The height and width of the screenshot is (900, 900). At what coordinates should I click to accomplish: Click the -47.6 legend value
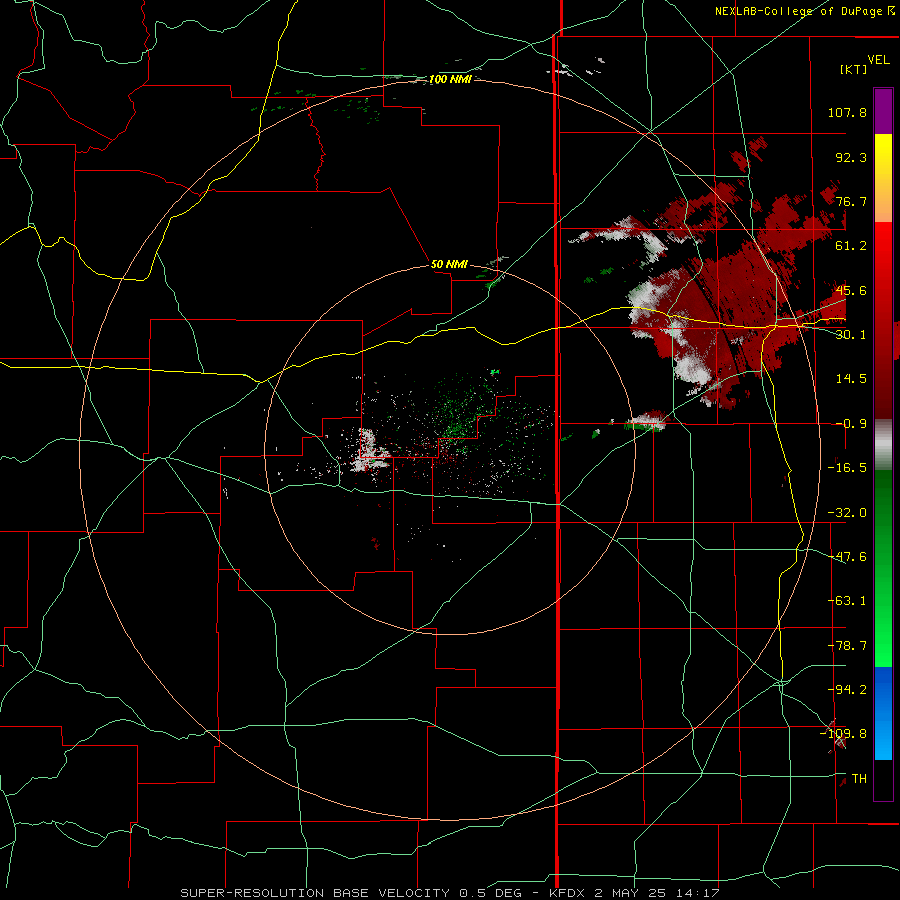tap(847, 557)
